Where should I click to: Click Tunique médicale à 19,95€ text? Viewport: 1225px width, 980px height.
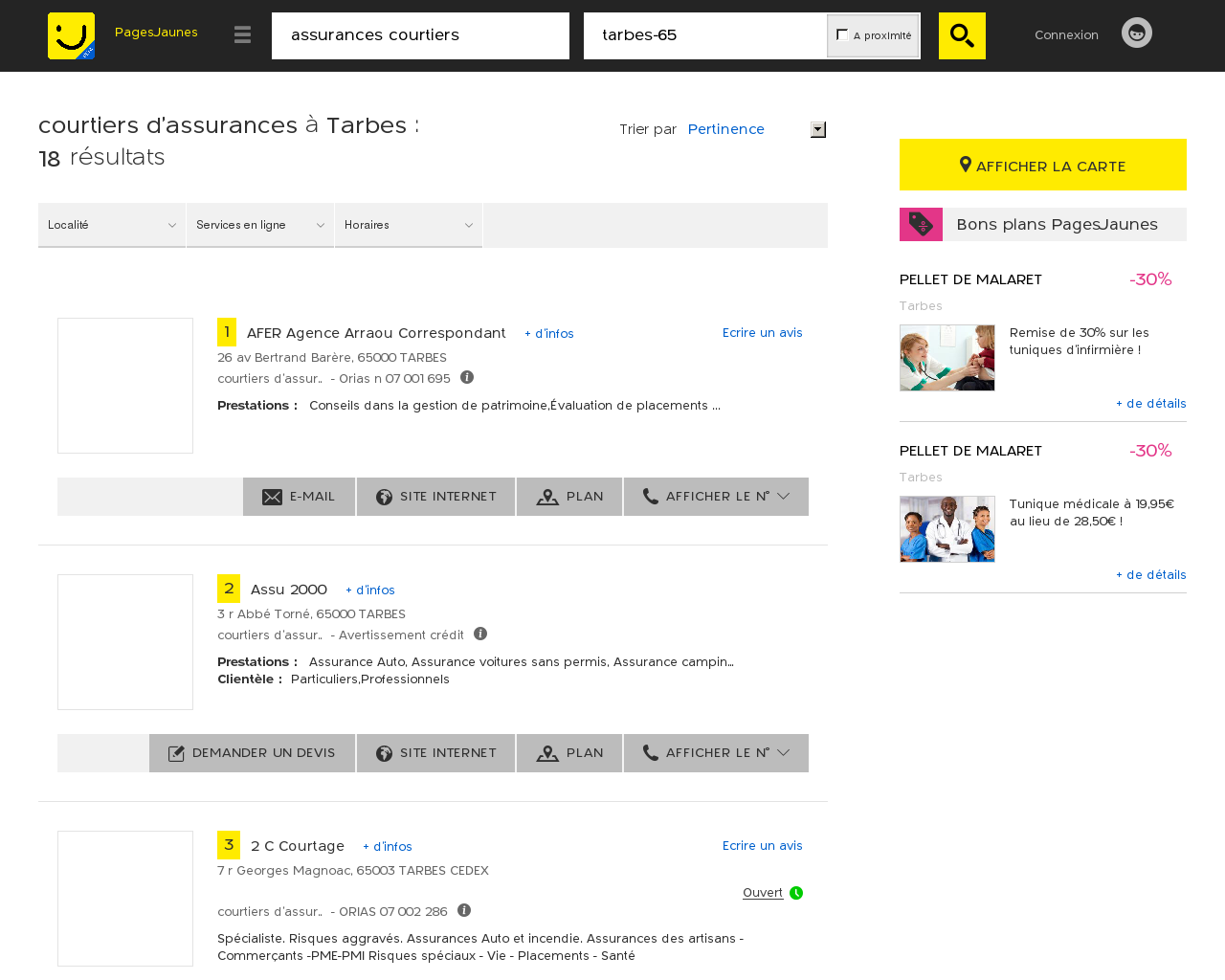tap(1092, 512)
